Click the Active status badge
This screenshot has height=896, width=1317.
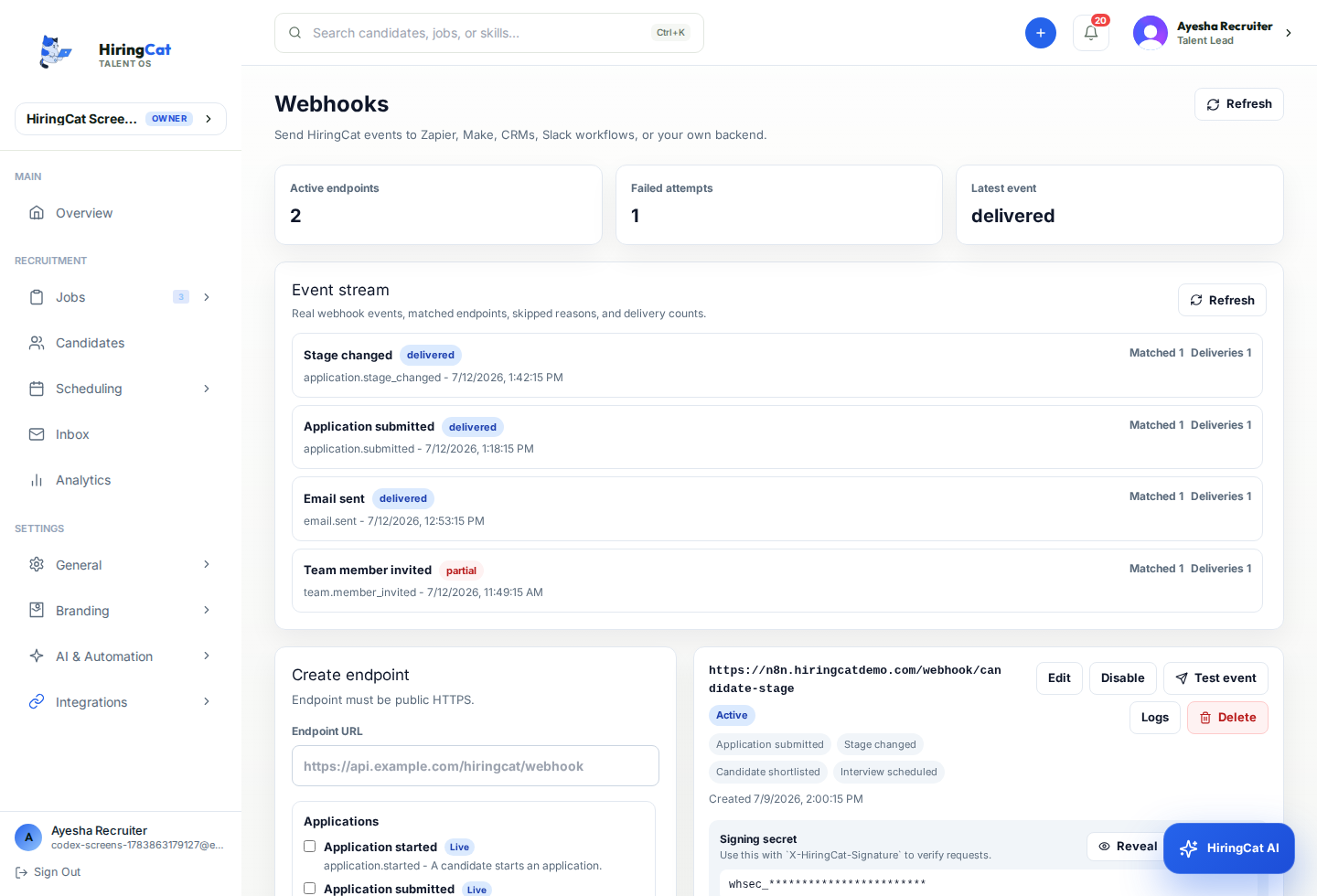[732, 716]
